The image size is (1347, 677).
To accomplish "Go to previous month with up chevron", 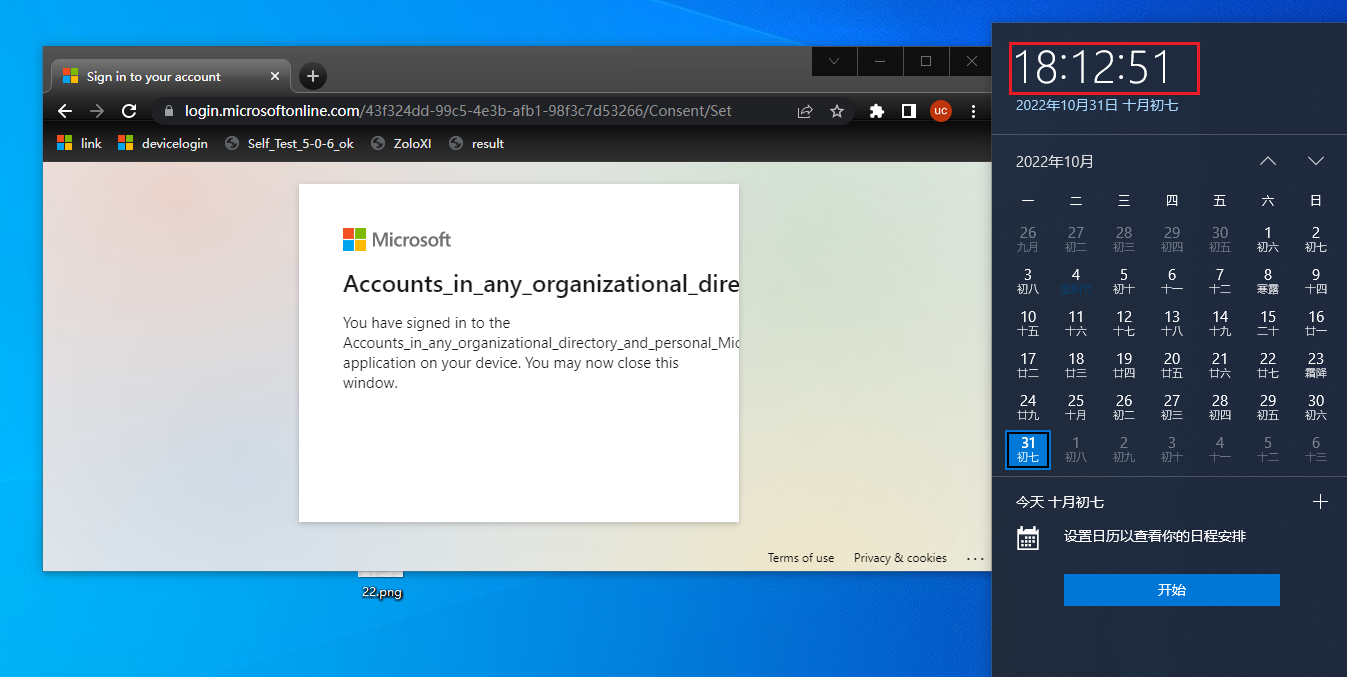I will (x=1268, y=161).
